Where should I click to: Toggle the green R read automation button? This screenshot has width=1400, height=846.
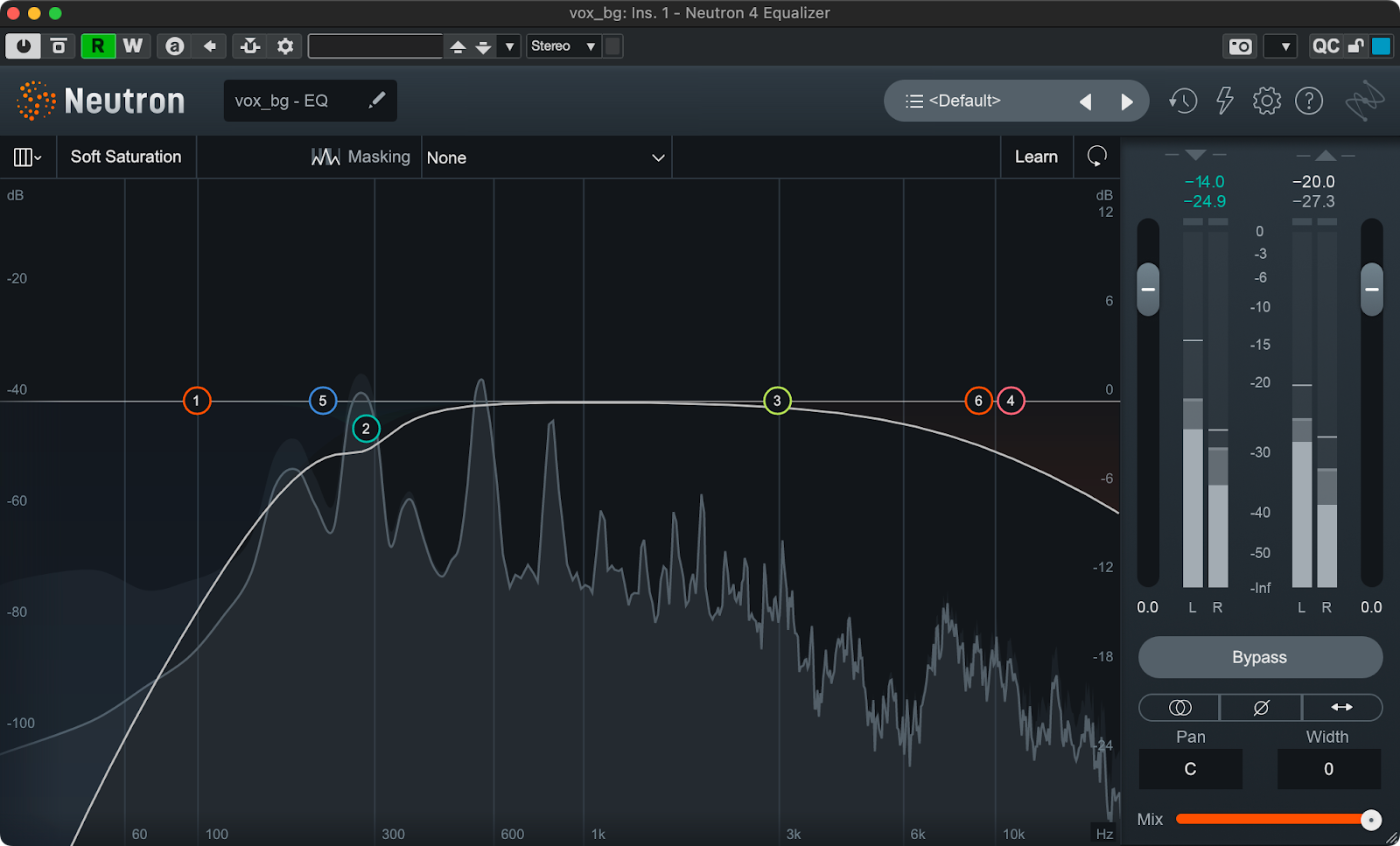point(97,46)
